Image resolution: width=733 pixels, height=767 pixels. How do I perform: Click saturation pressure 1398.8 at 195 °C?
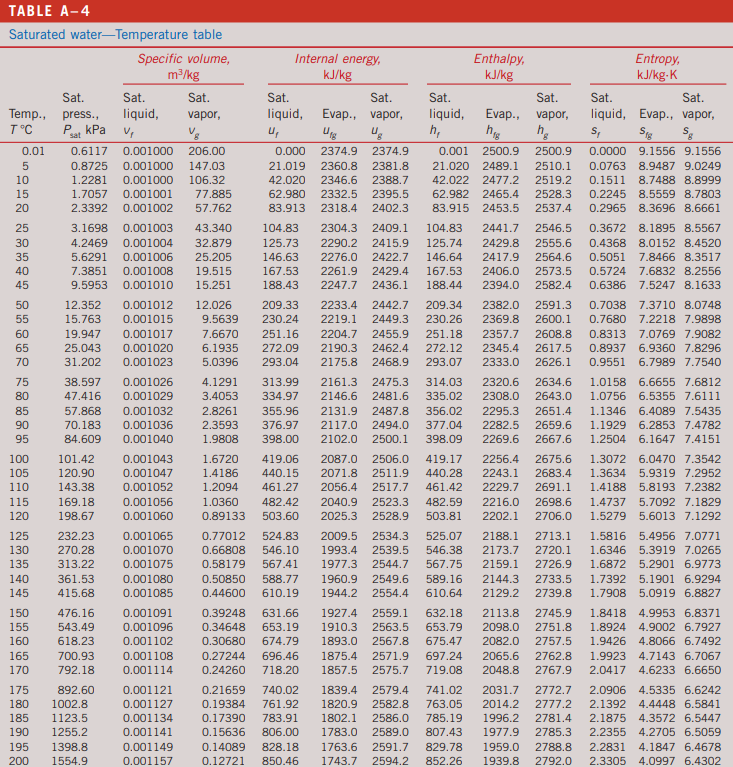(x=70, y=747)
